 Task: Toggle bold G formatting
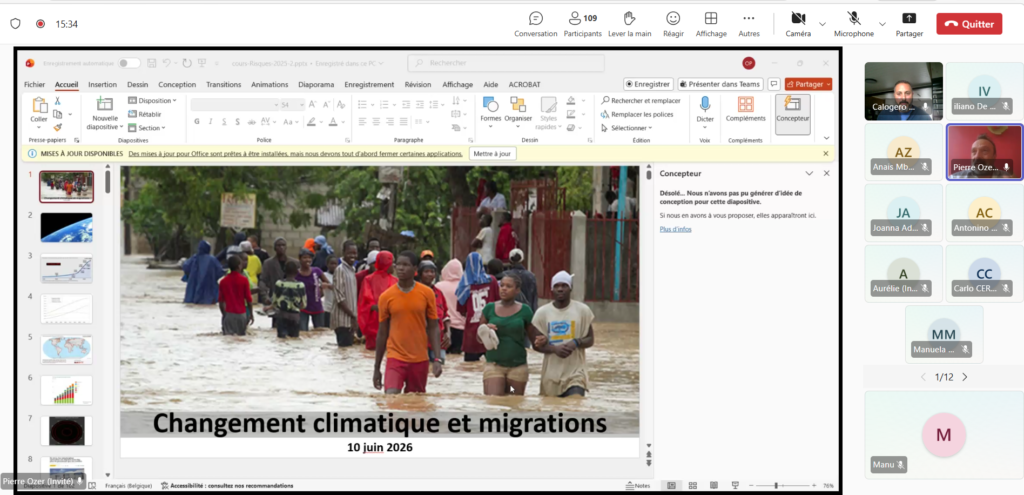coord(197,121)
